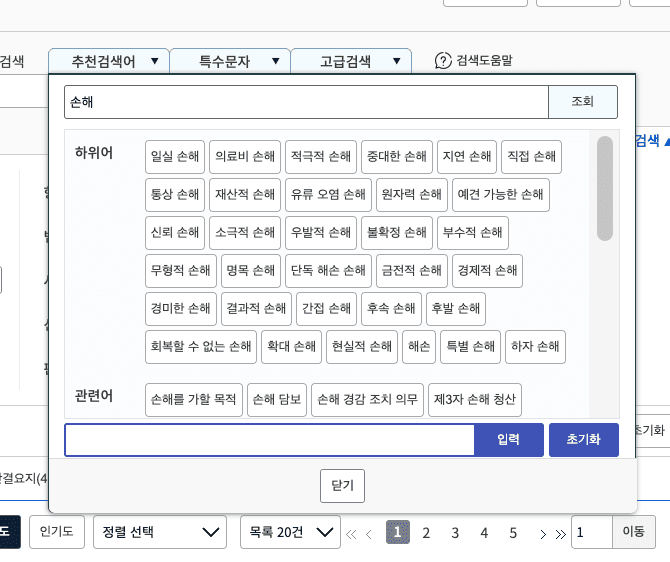Select term 무형적 손해

click(181, 271)
